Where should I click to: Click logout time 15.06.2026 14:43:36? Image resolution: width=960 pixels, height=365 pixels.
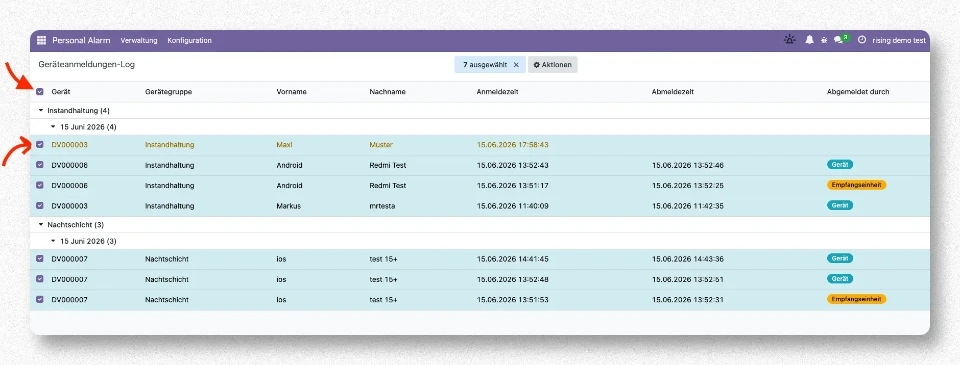coord(688,259)
